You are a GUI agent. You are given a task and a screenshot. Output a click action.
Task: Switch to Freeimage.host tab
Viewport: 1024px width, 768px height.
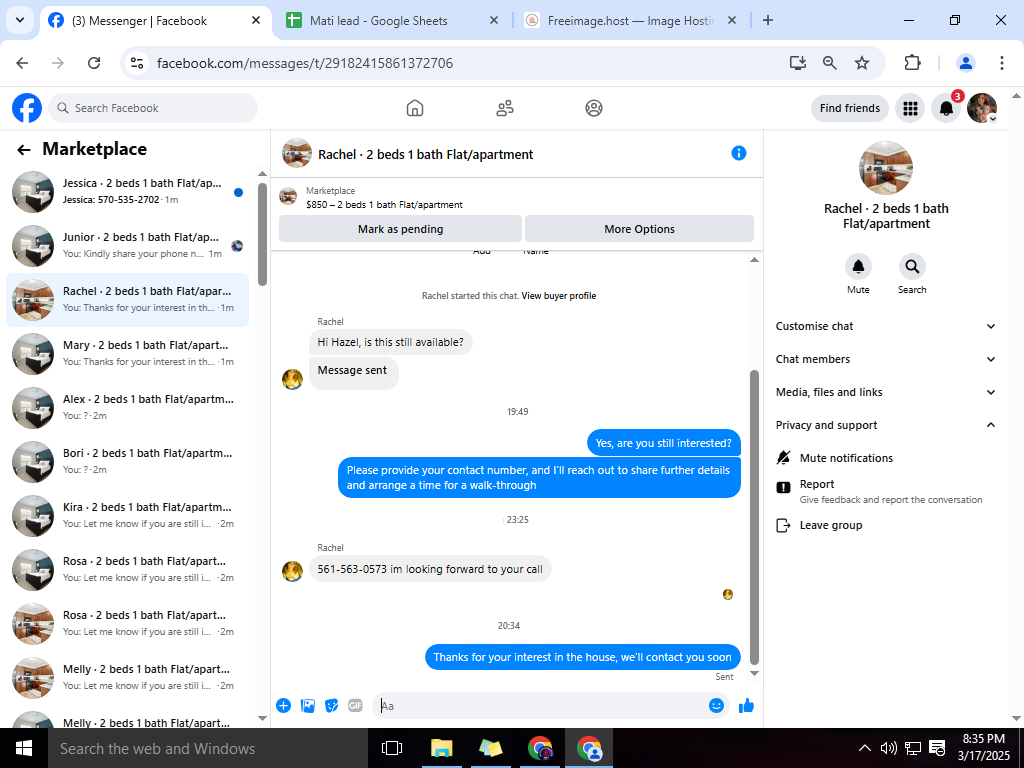631,21
